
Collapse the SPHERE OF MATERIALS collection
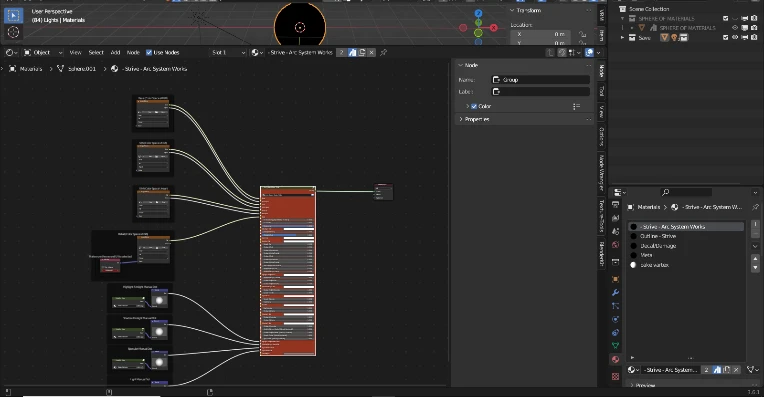tap(623, 19)
